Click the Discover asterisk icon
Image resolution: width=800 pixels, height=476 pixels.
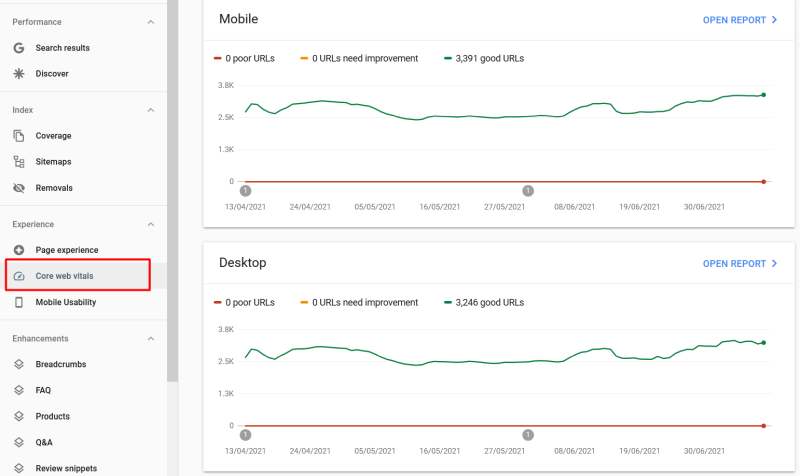coord(19,73)
